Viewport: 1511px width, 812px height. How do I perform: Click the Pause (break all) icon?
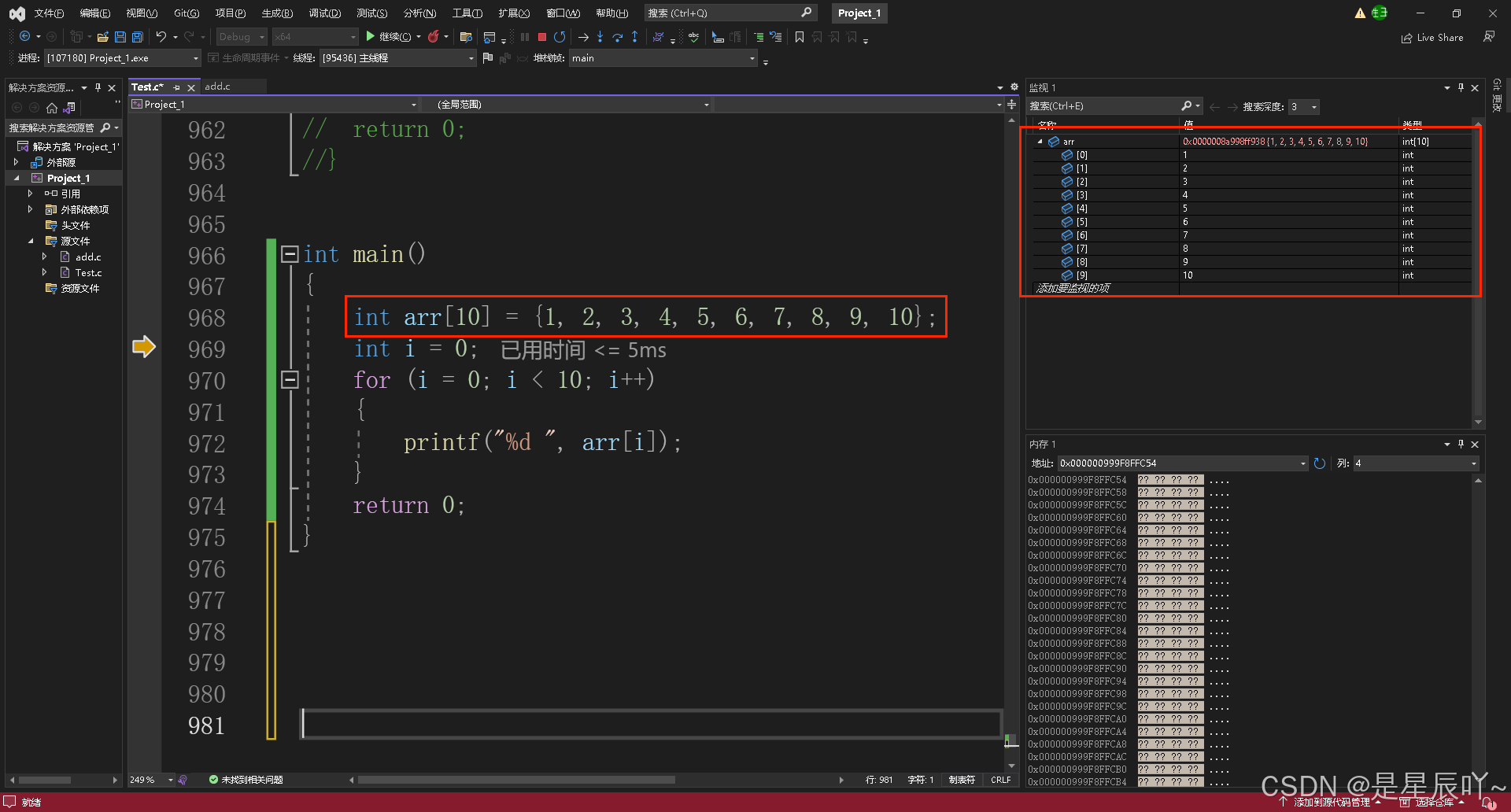(x=525, y=37)
